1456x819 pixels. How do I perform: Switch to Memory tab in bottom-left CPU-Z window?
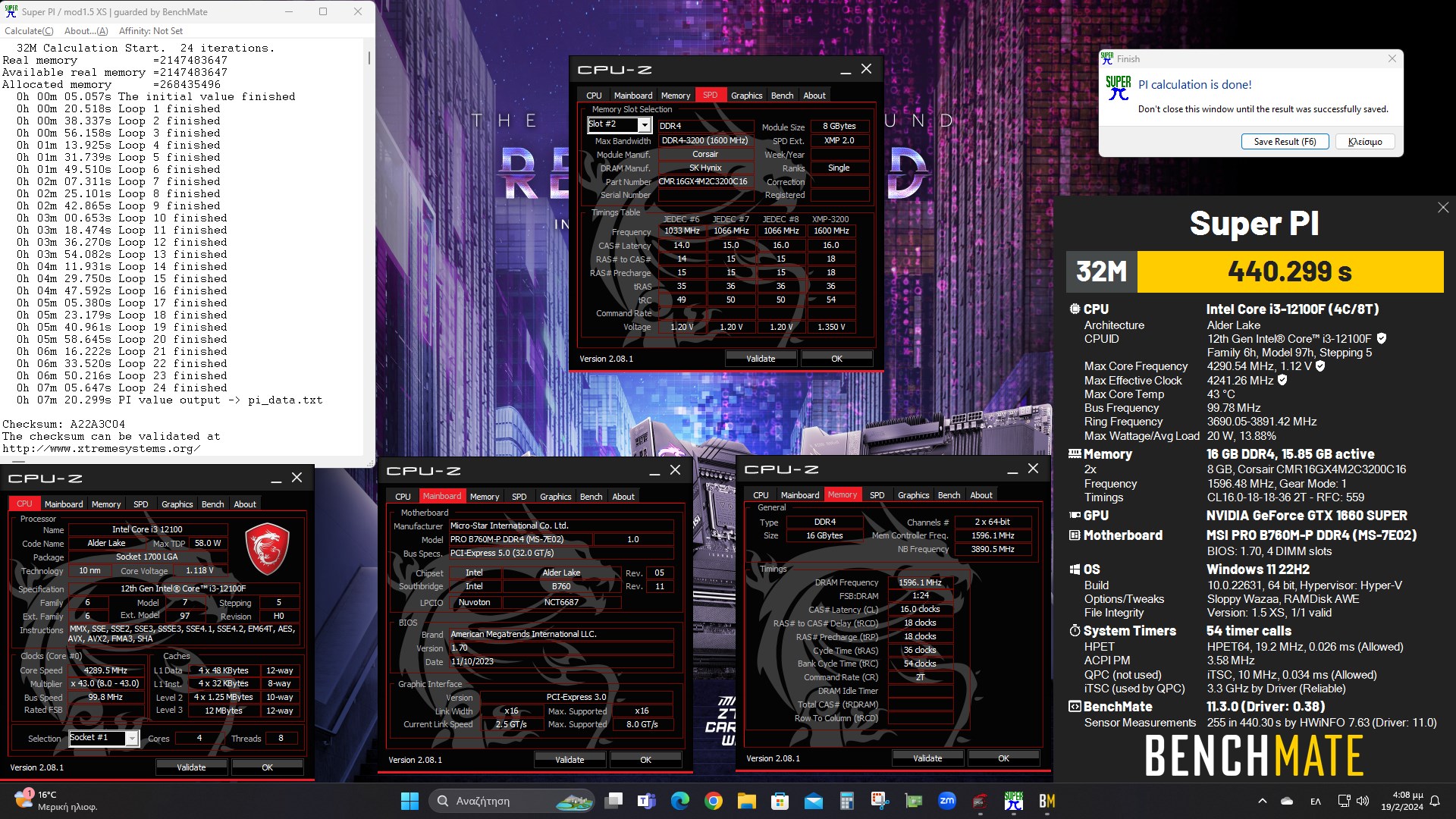pos(106,504)
